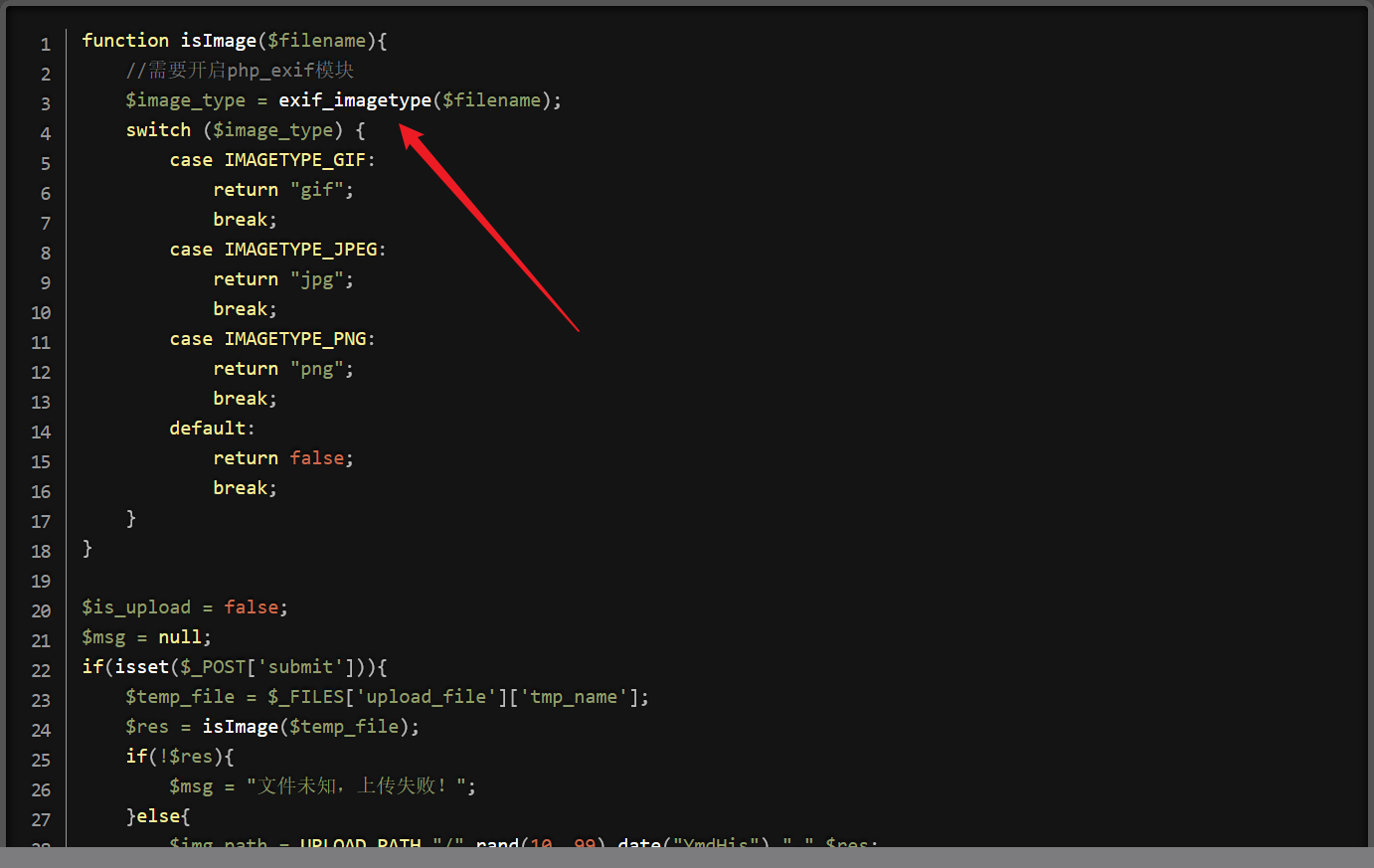Click line number 10 in the gutter

tap(41, 313)
